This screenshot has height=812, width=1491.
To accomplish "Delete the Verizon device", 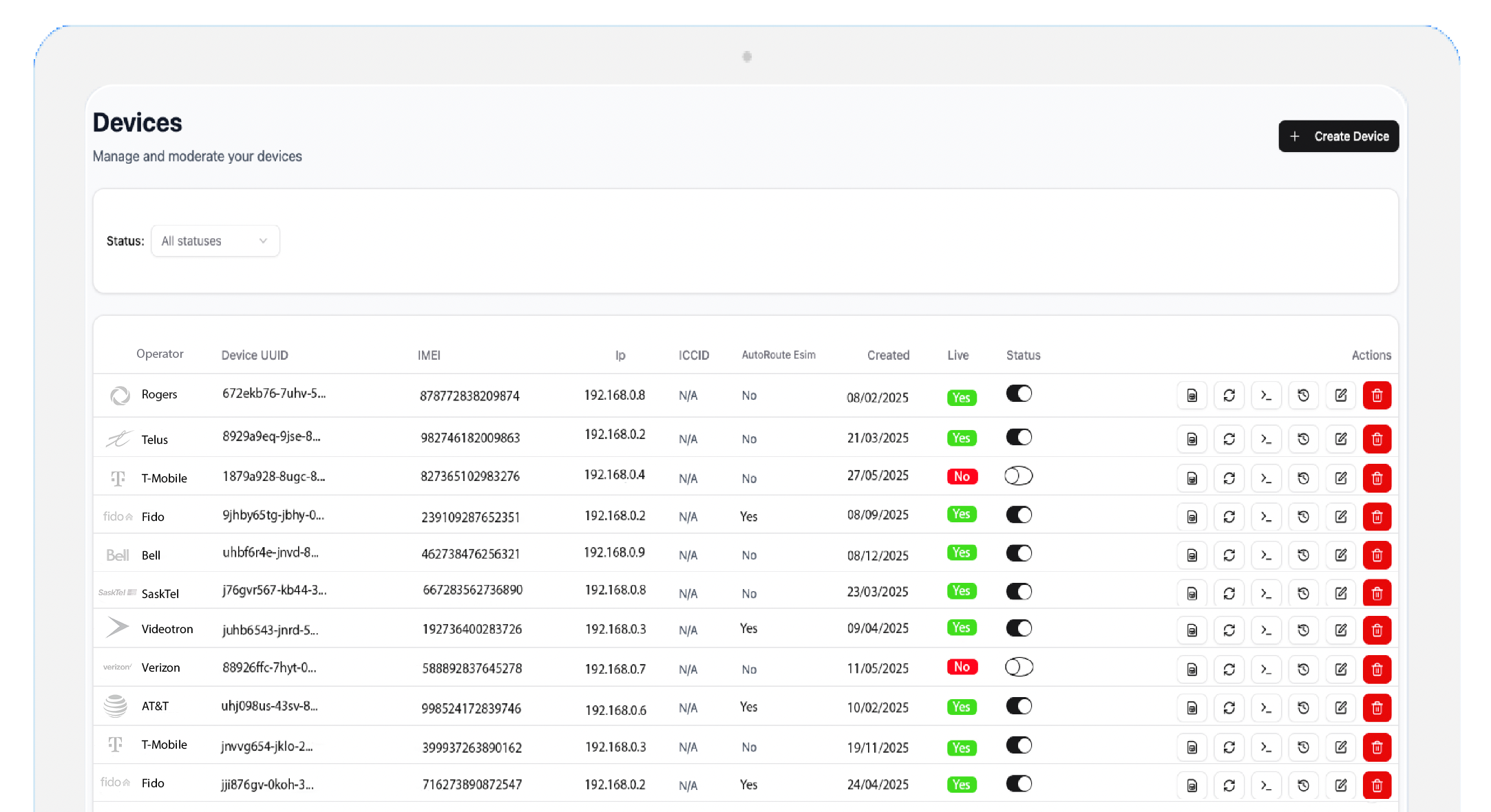I will click(x=1377, y=669).
